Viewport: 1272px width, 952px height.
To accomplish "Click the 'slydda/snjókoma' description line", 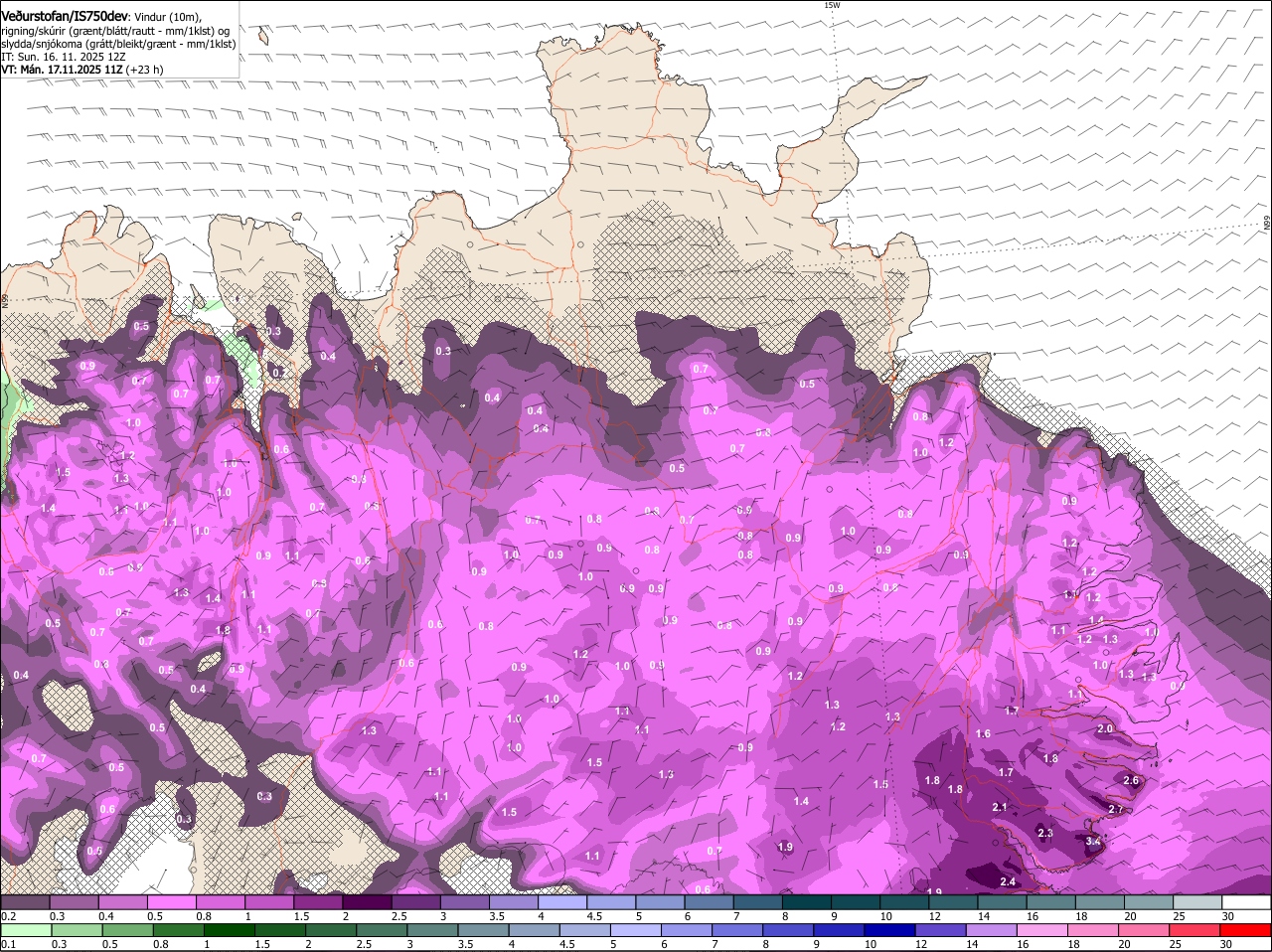I will tap(118, 44).
